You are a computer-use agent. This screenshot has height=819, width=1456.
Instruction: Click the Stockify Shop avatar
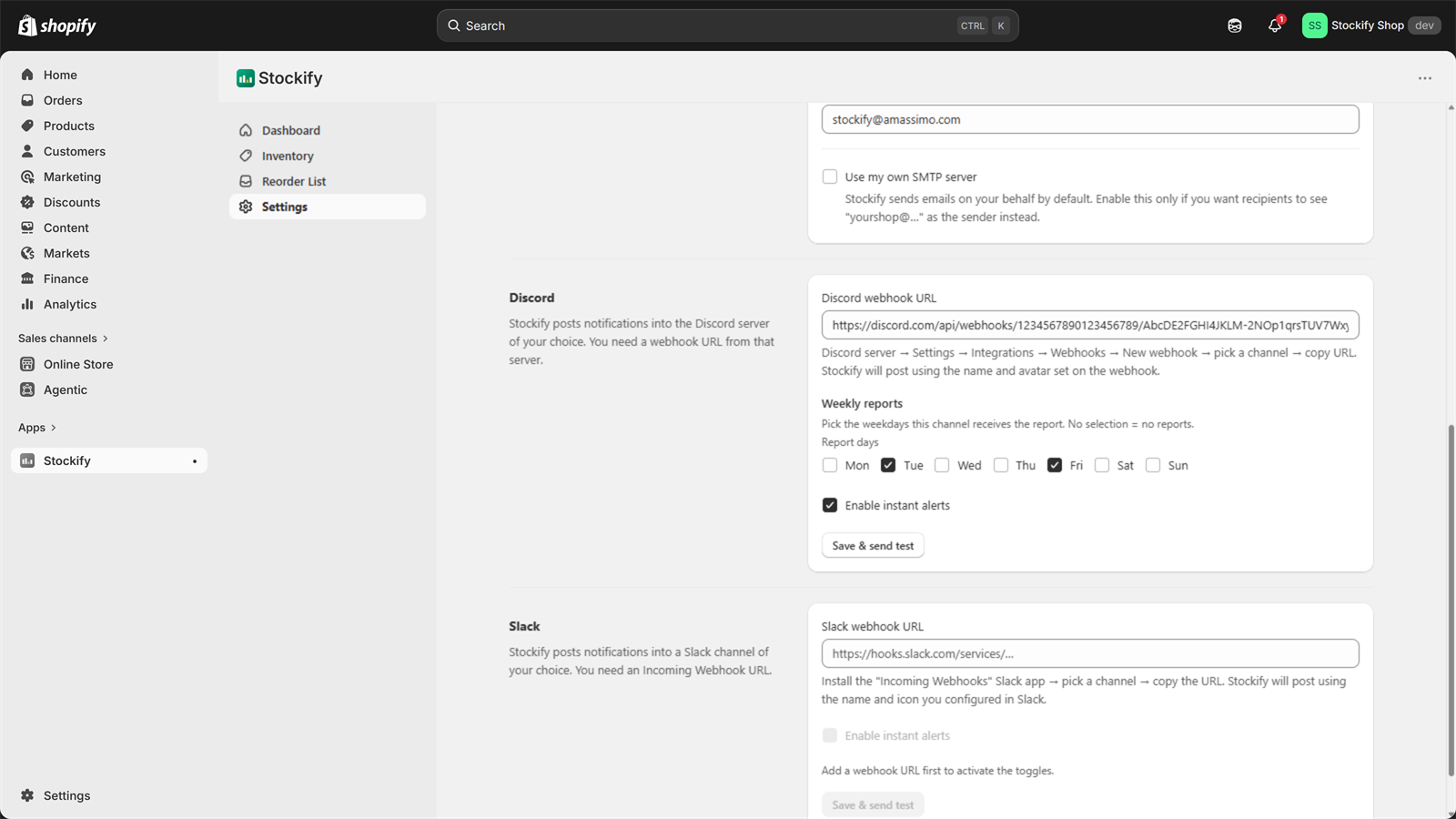1314,25
